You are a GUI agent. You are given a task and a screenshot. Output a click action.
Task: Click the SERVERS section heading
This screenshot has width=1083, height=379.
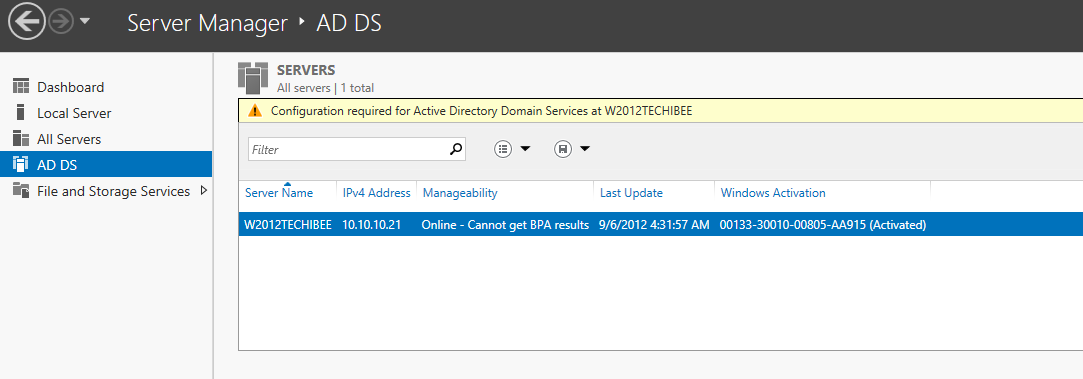(306, 70)
